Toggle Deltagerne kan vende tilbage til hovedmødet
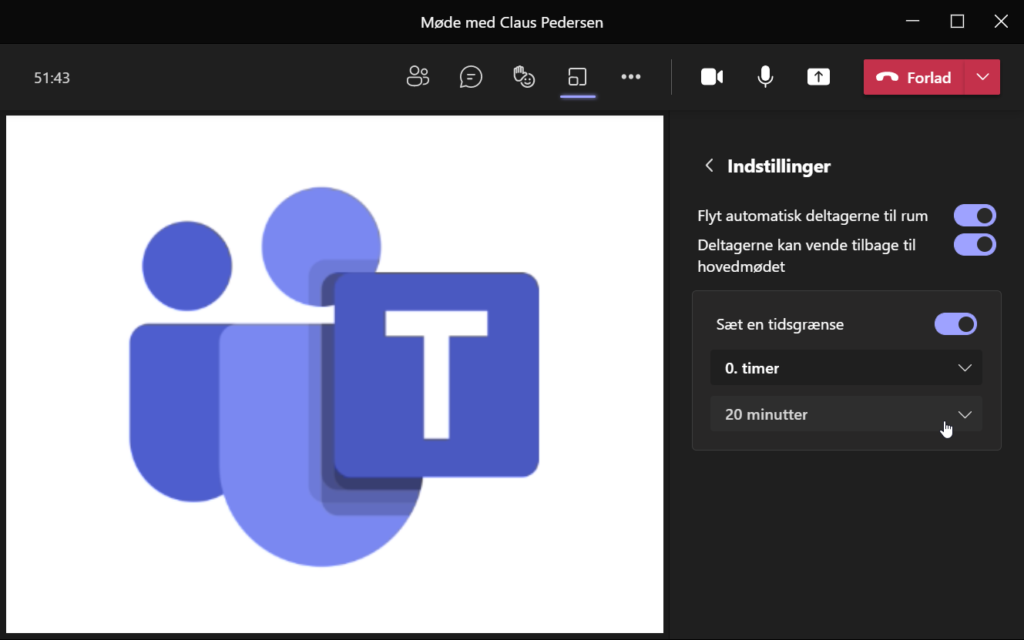1024x640 pixels. pos(974,245)
